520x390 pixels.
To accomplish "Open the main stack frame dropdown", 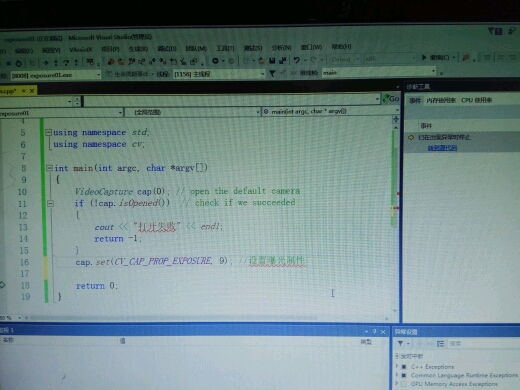I will [x=379, y=72].
